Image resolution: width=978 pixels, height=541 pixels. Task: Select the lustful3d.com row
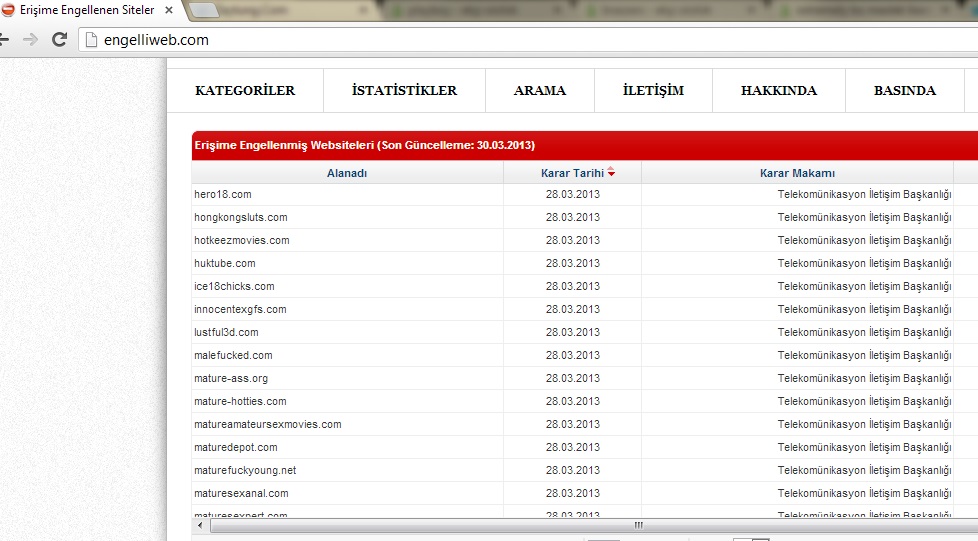585,333
